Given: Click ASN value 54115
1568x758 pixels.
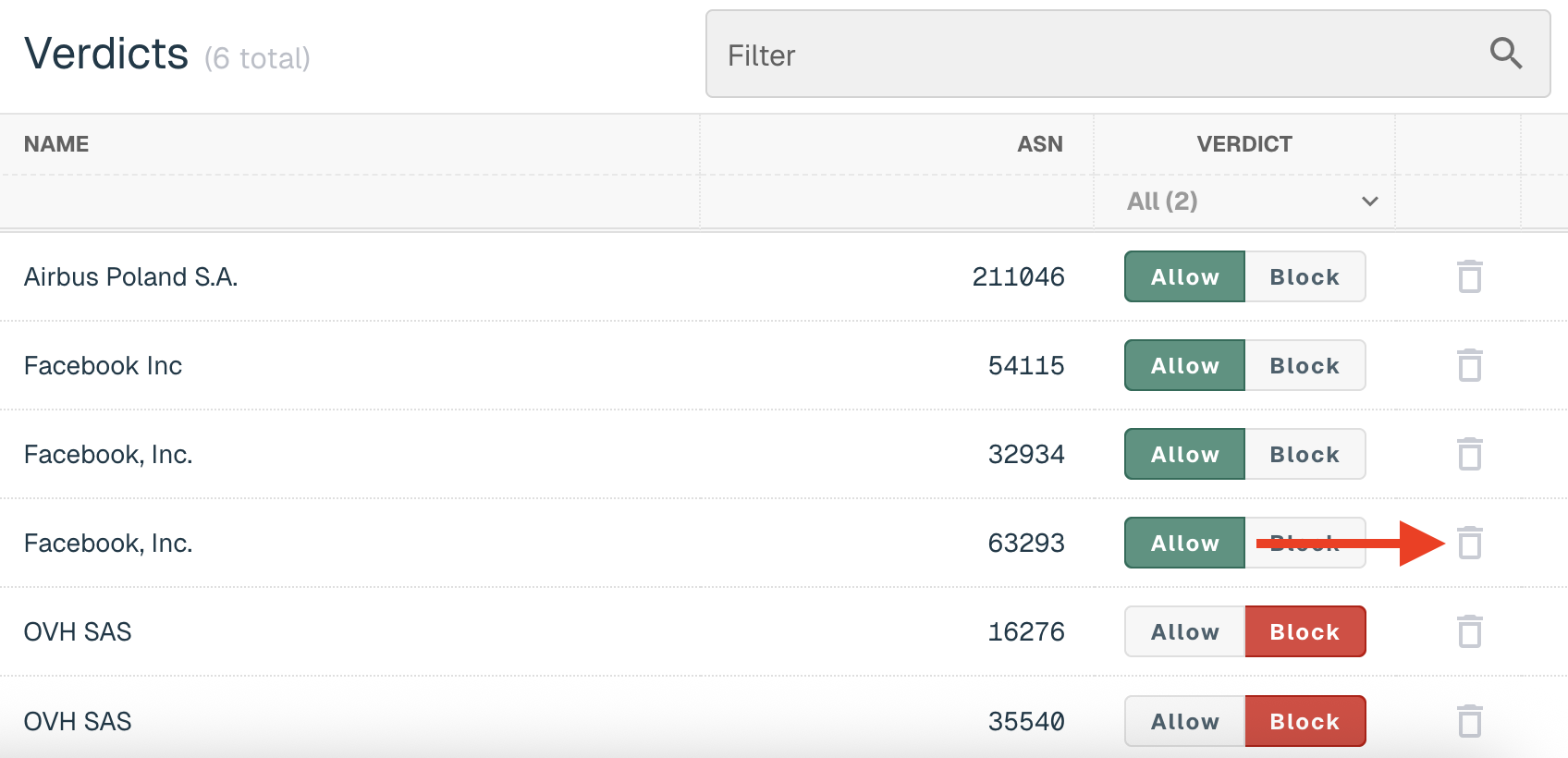Looking at the screenshot, I should [1026, 365].
